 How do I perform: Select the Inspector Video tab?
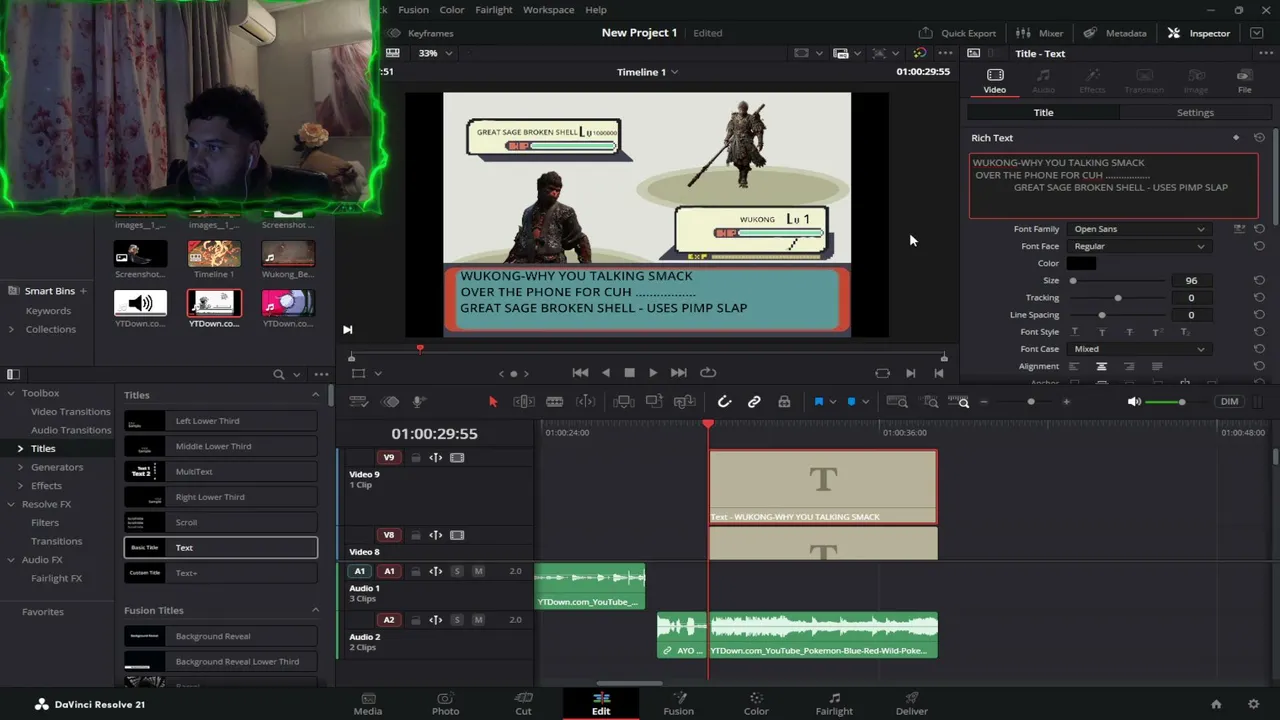pos(994,81)
